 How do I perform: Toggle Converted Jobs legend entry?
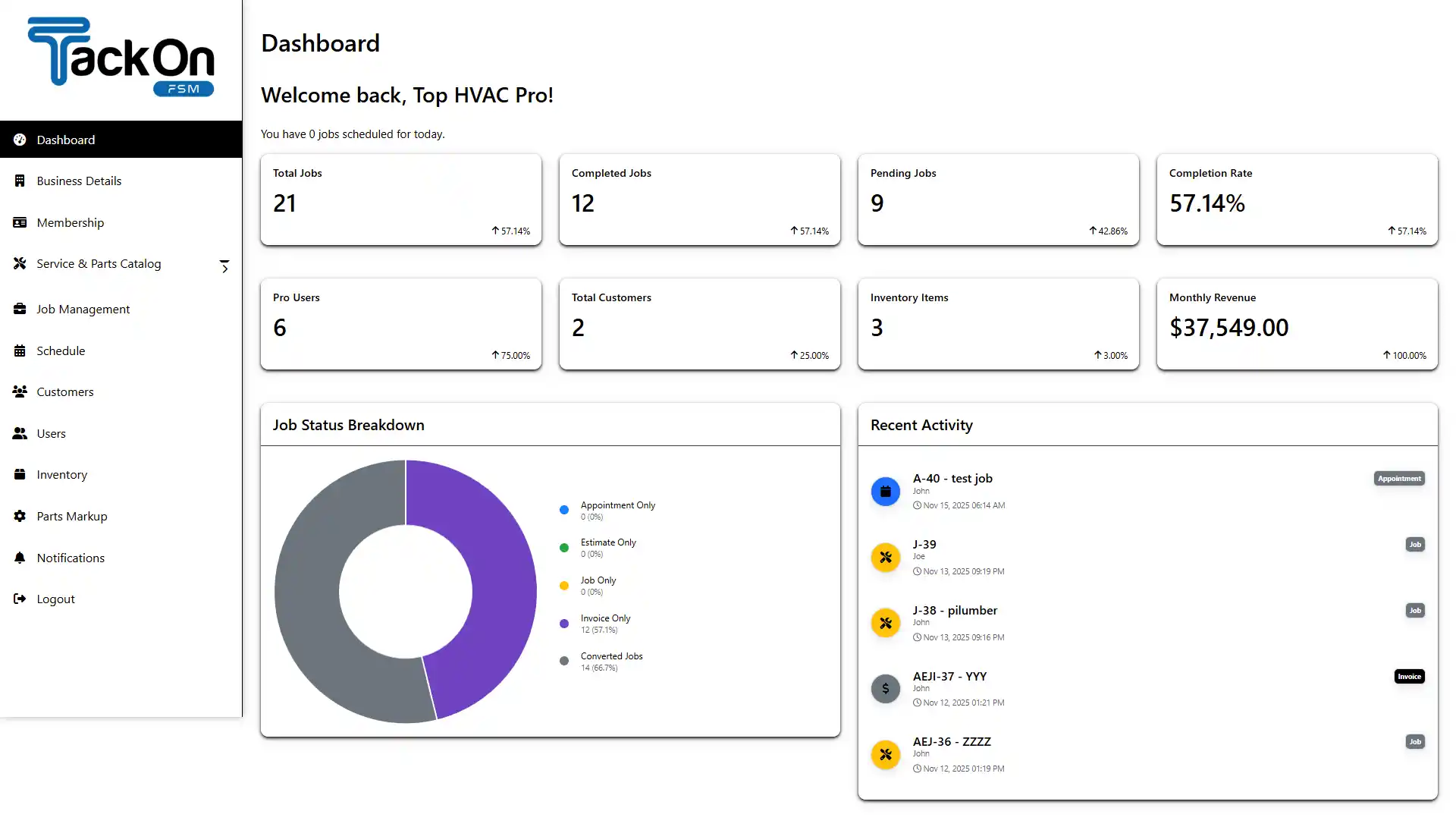[x=610, y=660]
